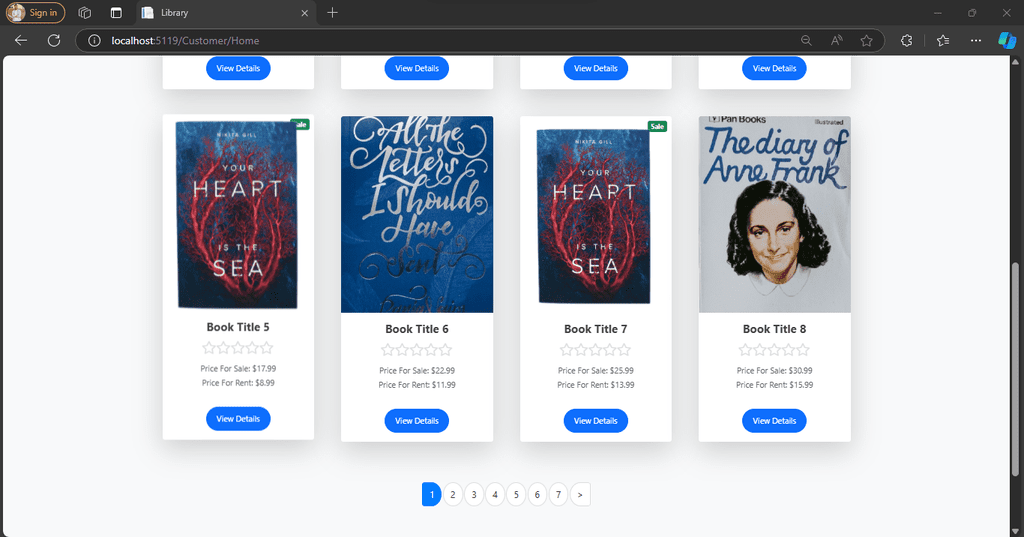Select pagination page 1
Image resolution: width=1024 pixels, height=537 pixels.
coord(431,495)
